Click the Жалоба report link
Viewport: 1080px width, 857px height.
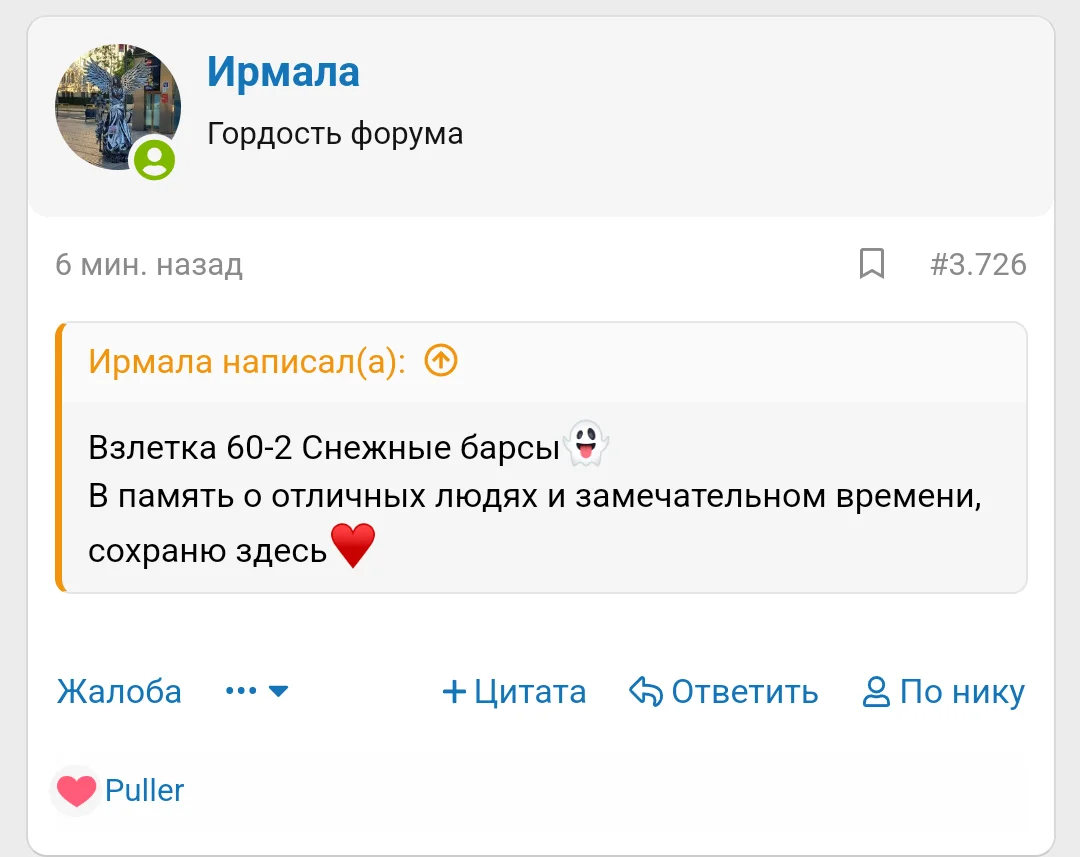tap(119, 690)
